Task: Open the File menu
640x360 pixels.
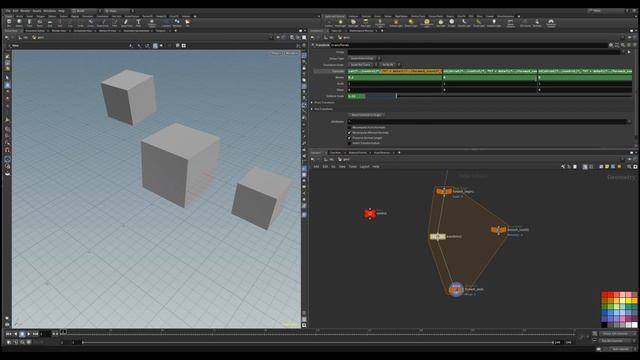Action: point(8,11)
